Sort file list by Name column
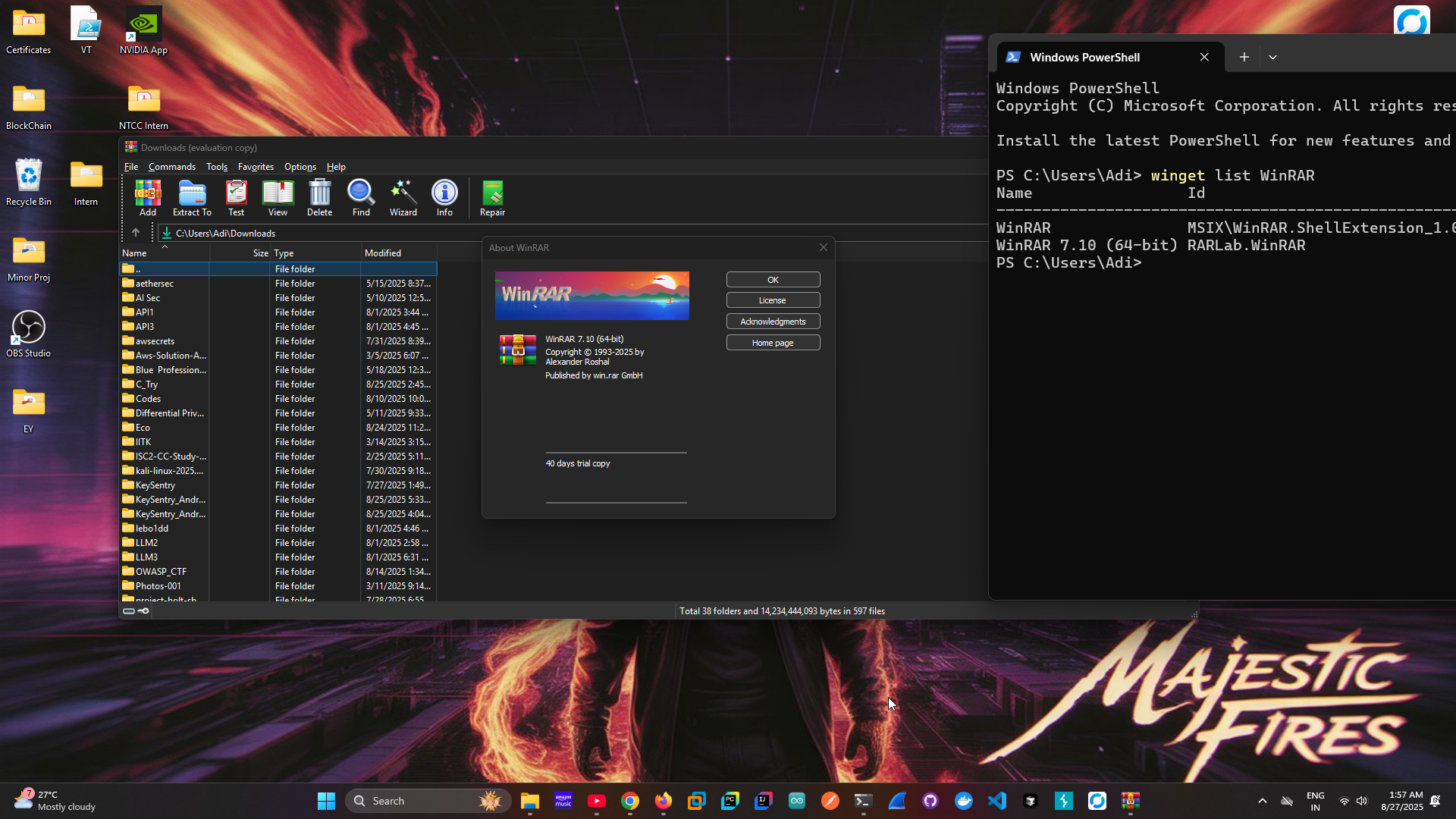This screenshot has height=819, width=1456. (165, 253)
